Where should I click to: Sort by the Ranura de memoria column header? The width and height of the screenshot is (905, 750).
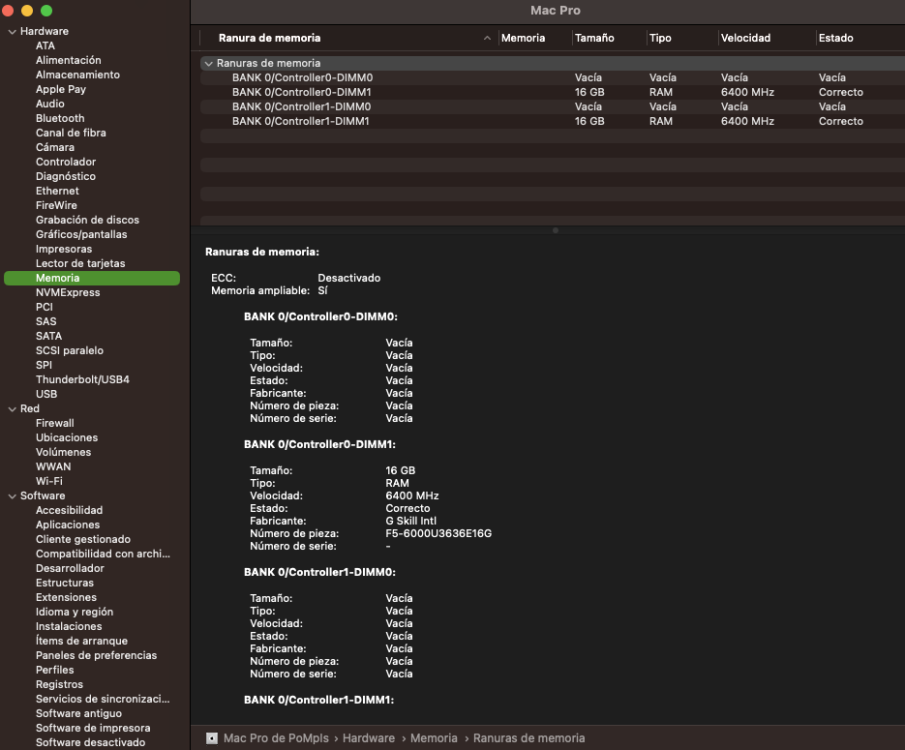pyautogui.click(x=270, y=38)
